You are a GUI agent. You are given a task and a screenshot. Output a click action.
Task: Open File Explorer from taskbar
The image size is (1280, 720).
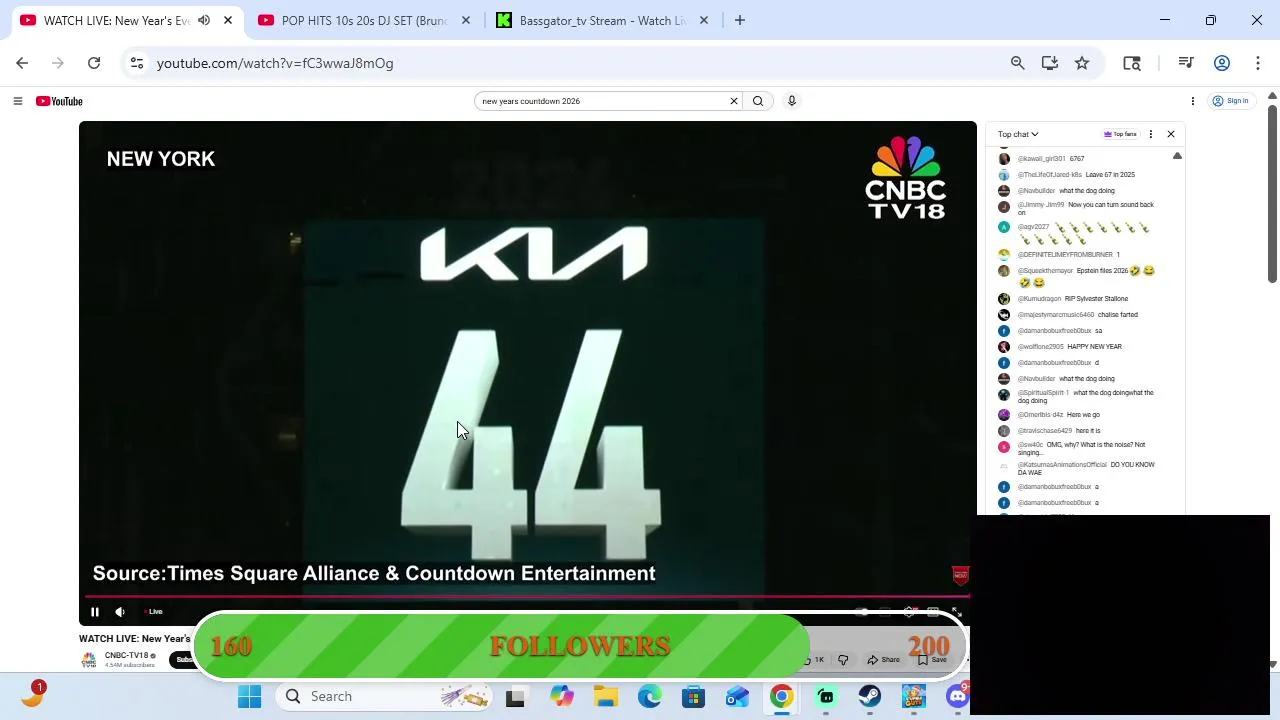point(605,696)
